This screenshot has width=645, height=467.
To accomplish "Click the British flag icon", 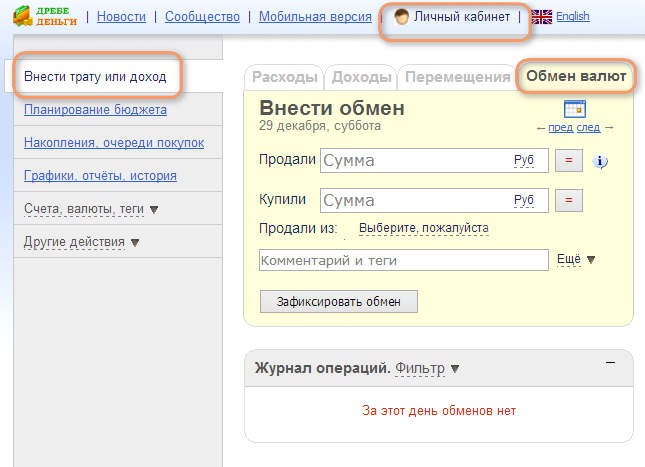I will coord(541,17).
